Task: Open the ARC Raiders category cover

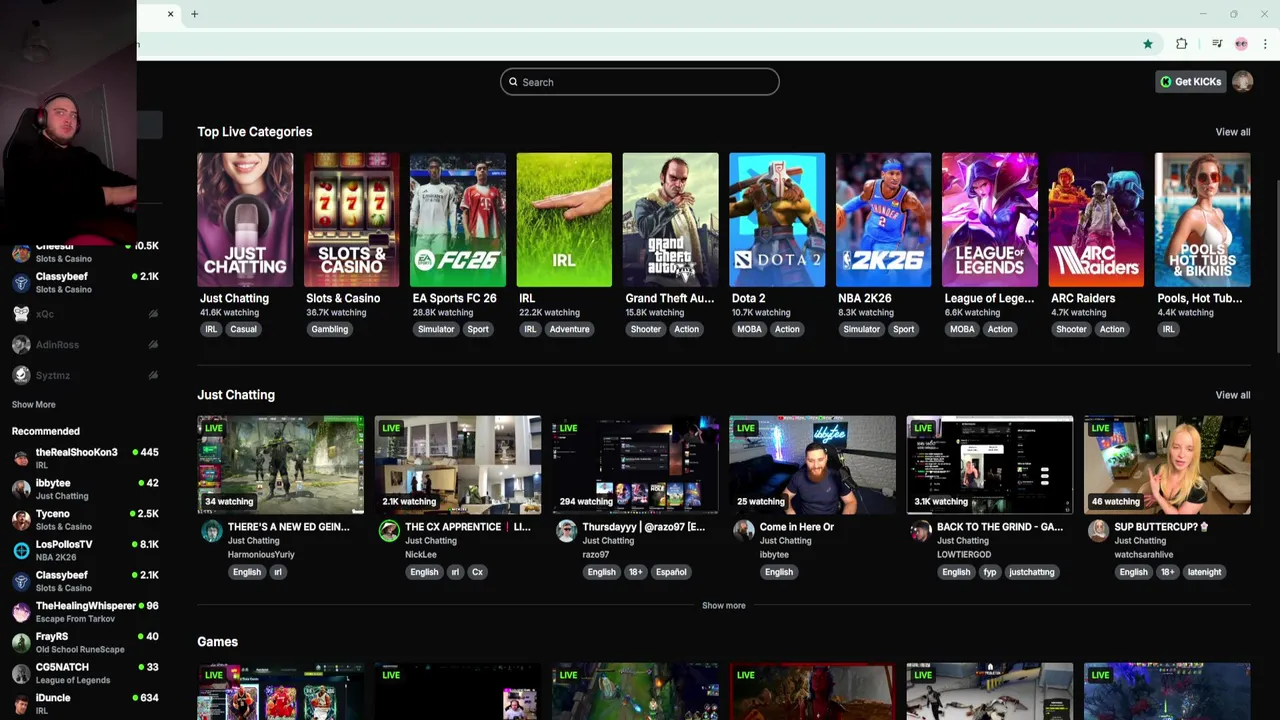Action: coord(1096,220)
